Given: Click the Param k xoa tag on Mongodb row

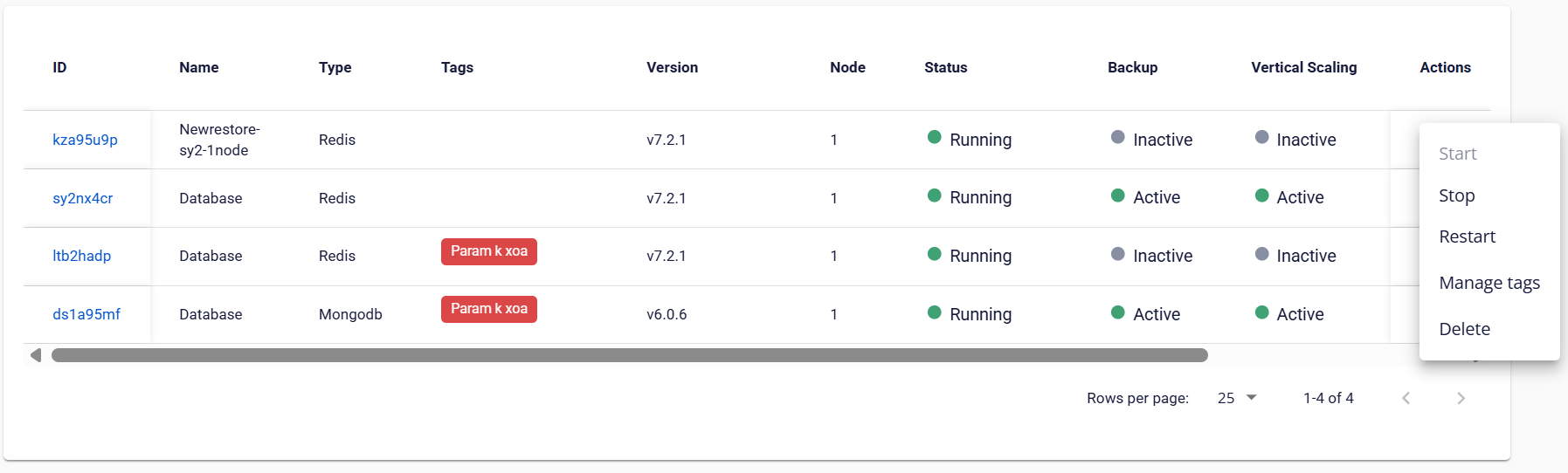Looking at the screenshot, I should [488, 309].
